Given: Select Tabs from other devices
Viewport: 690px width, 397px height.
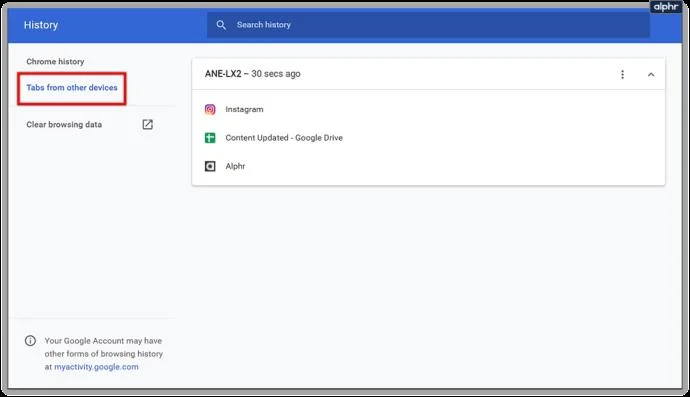Looking at the screenshot, I should (x=72, y=88).
